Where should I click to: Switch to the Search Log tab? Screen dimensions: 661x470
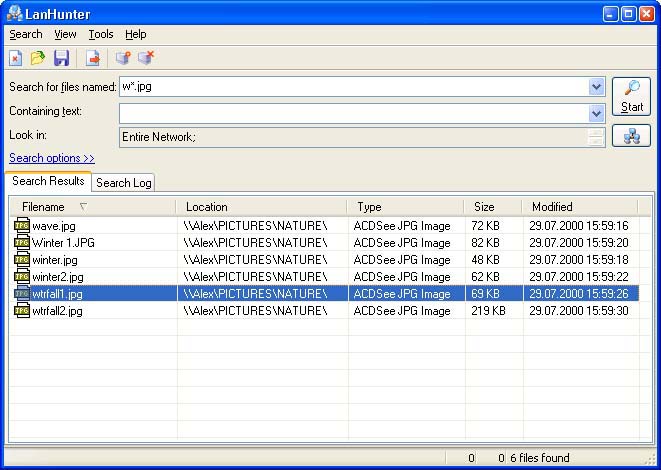pyautogui.click(x=124, y=183)
